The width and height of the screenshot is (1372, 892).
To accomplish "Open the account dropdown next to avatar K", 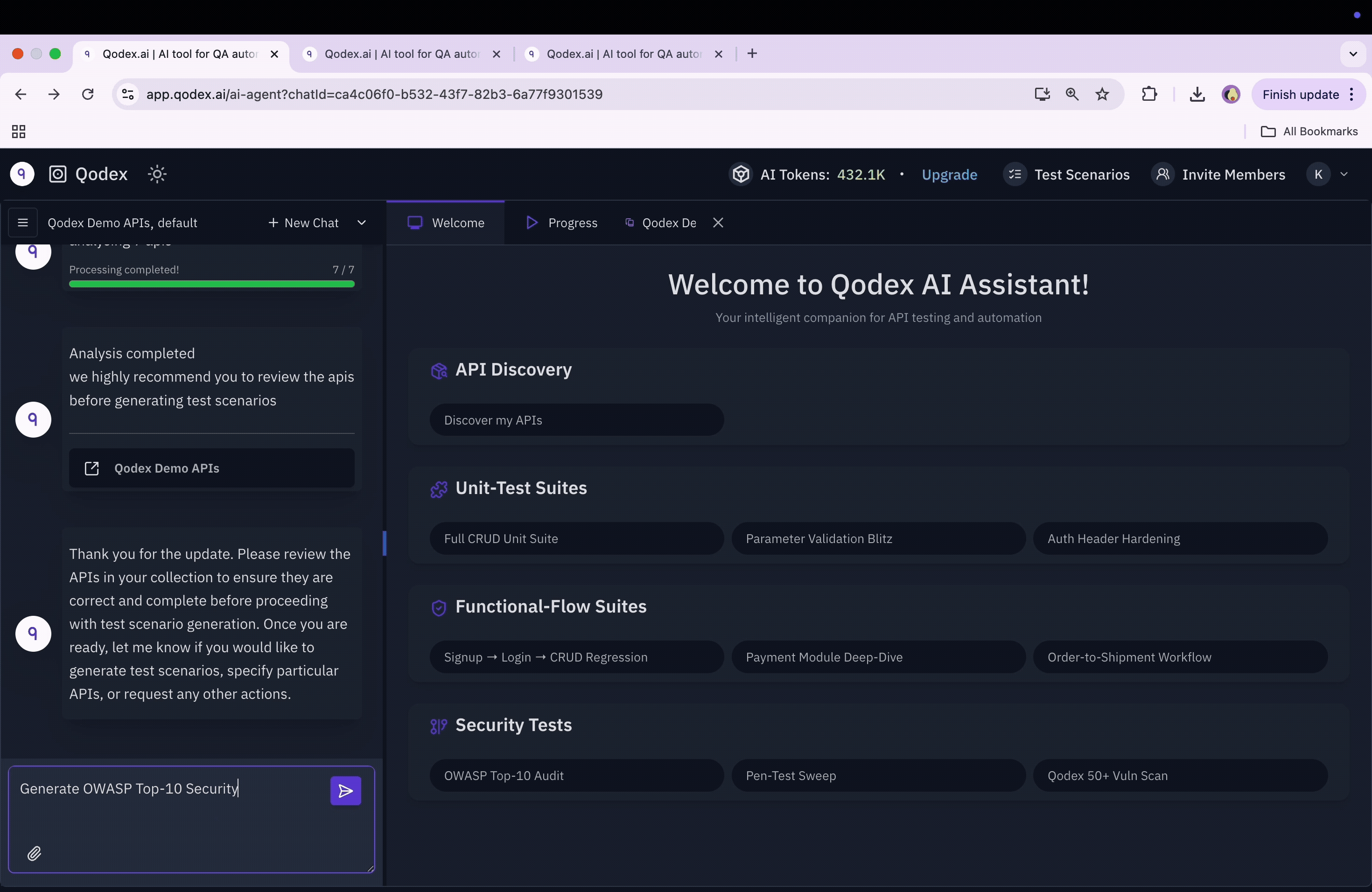I will click(x=1344, y=174).
